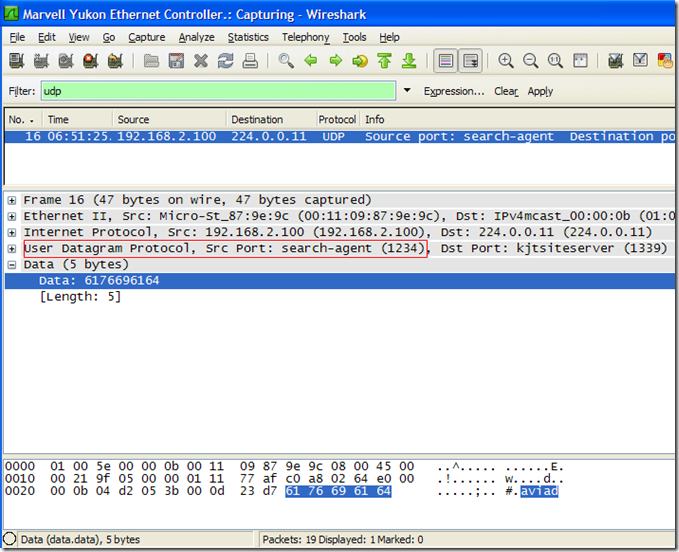Image resolution: width=679 pixels, height=552 pixels.
Task: Open the View menu
Action: point(79,37)
